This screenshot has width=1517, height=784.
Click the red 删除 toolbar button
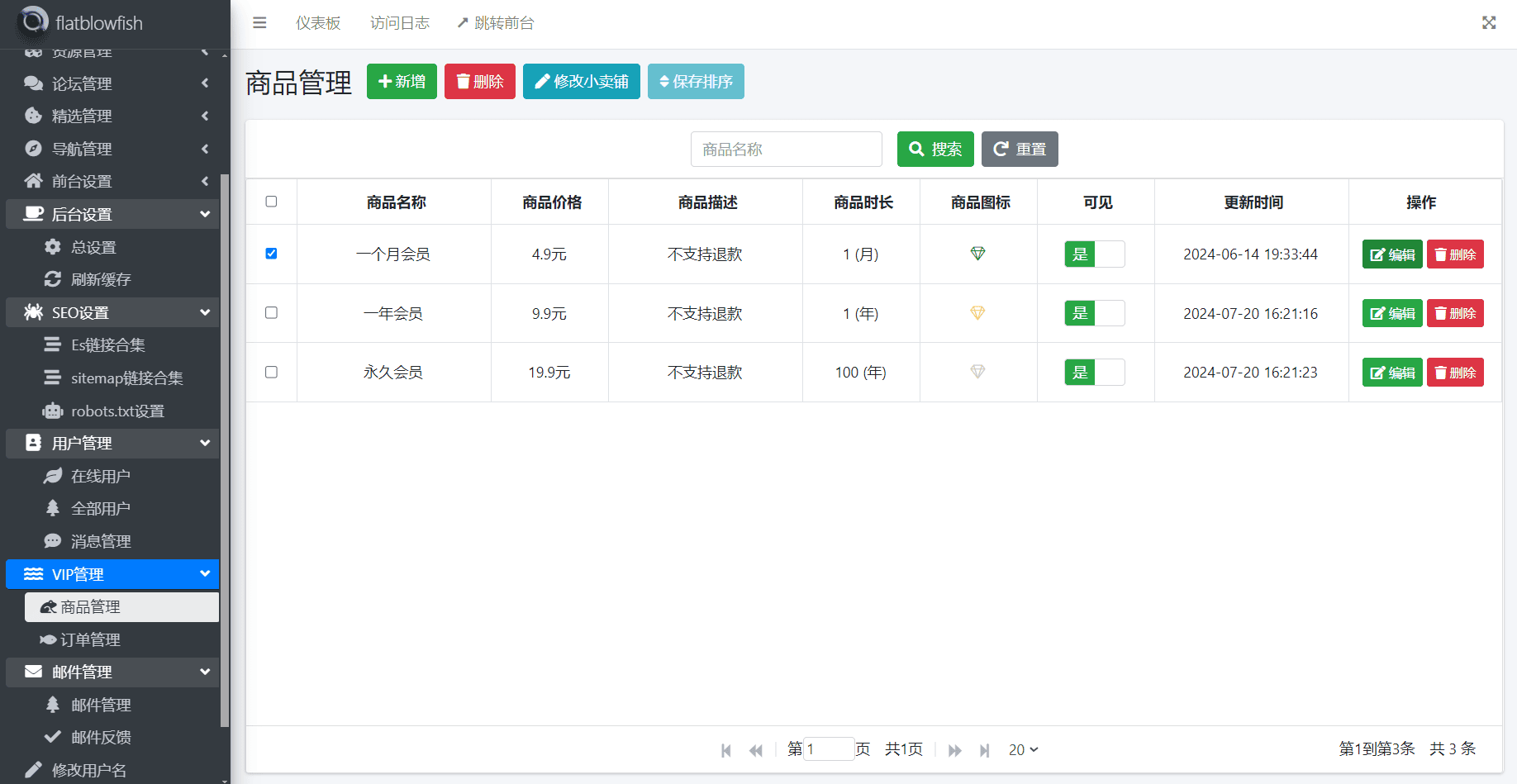coord(480,81)
